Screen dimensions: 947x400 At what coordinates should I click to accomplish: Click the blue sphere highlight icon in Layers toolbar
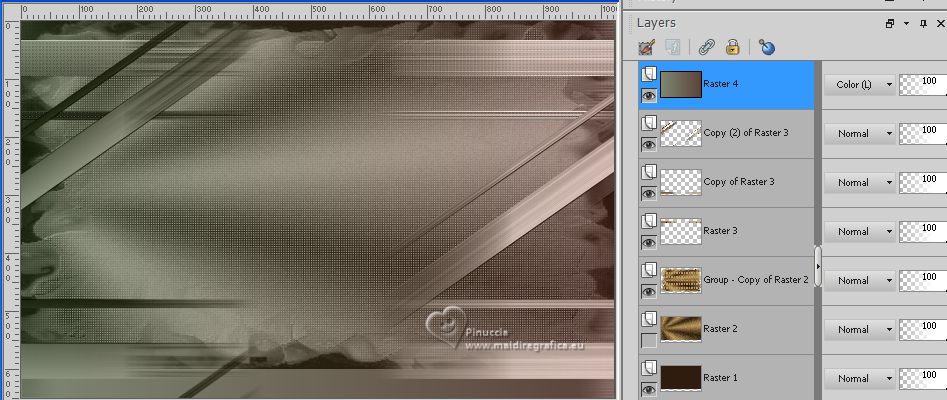click(x=767, y=47)
